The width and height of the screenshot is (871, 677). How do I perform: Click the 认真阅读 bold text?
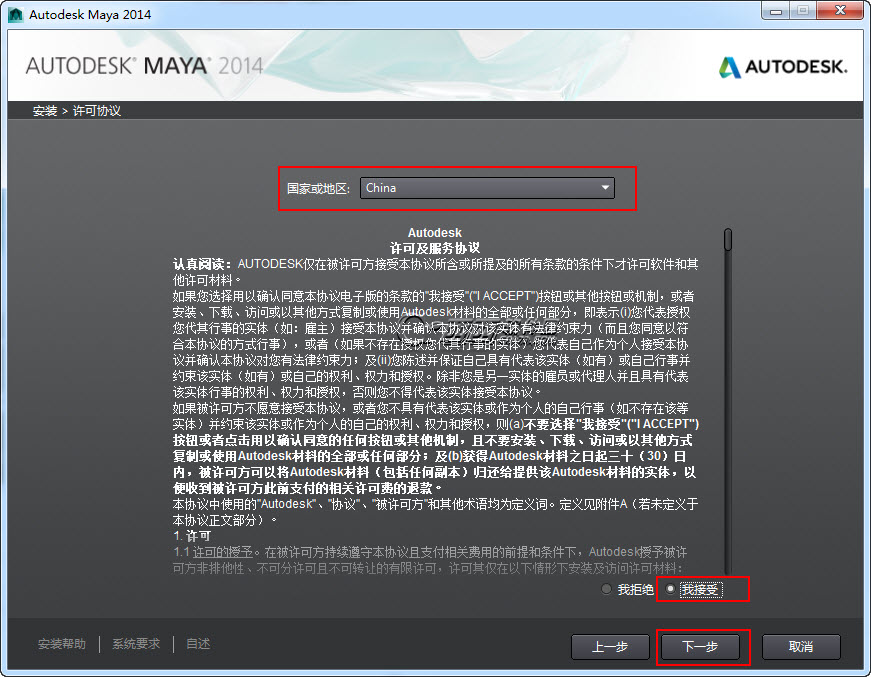tap(202, 264)
